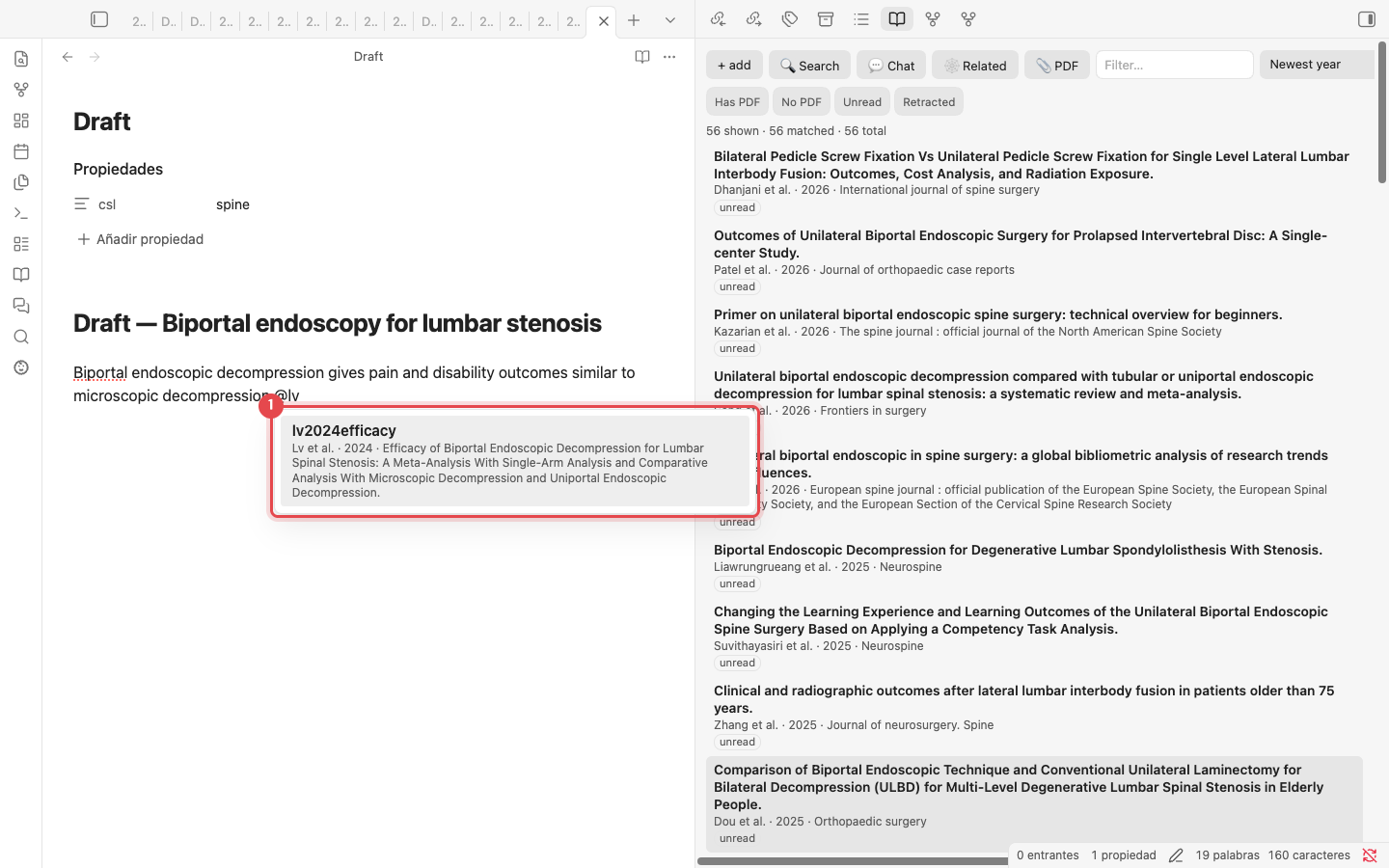Click the Related button

pos(975,65)
